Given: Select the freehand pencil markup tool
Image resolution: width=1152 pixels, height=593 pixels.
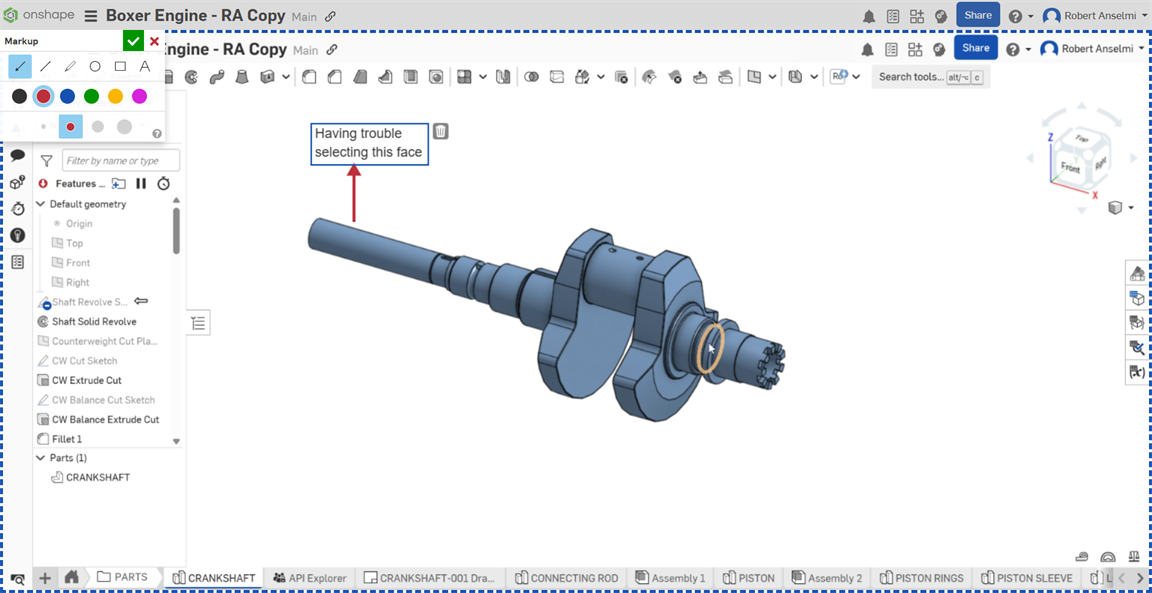Looking at the screenshot, I should click(x=71, y=66).
